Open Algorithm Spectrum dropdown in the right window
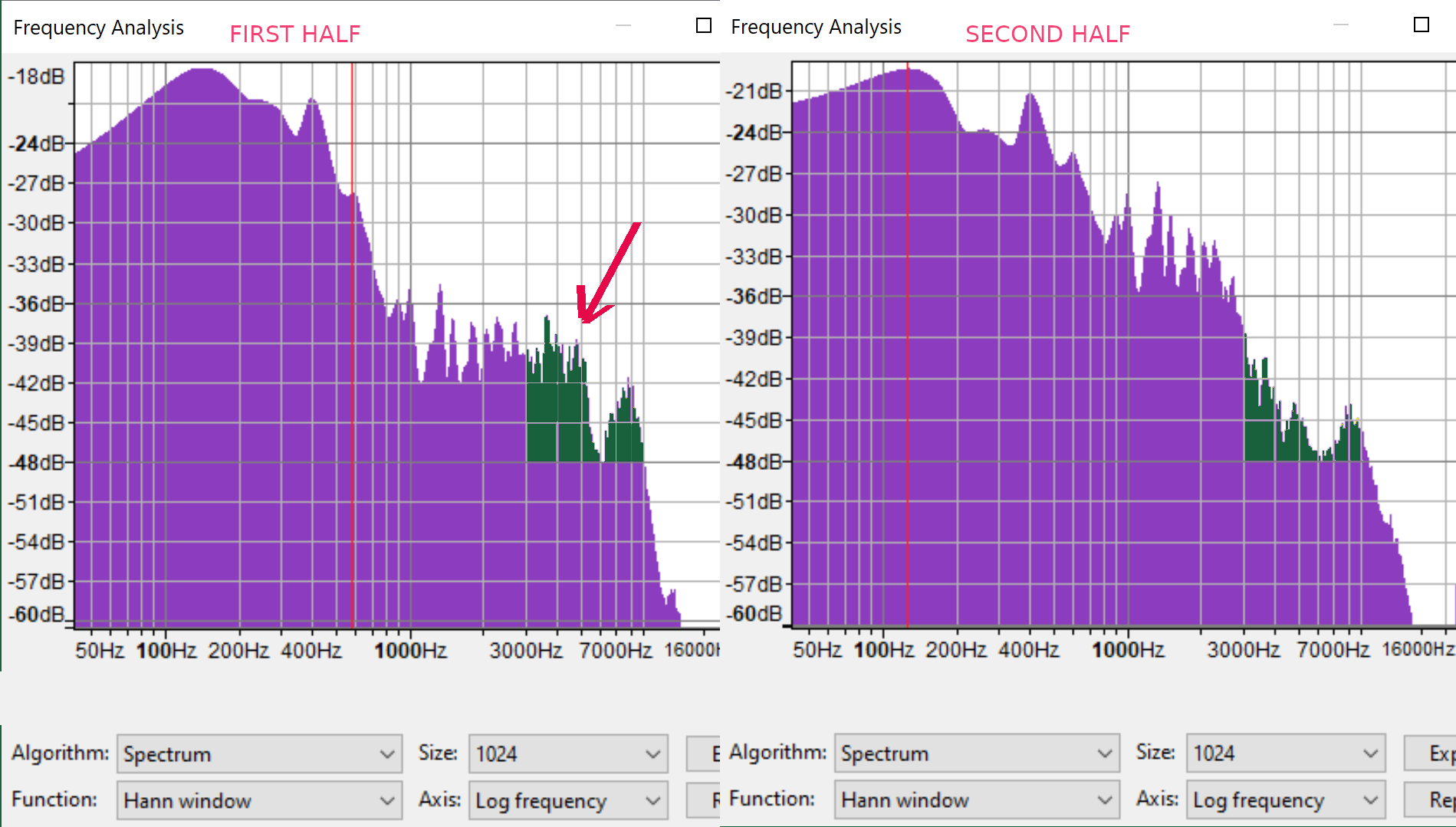The width and height of the screenshot is (1456, 827). pyautogui.click(x=977, y=753)
